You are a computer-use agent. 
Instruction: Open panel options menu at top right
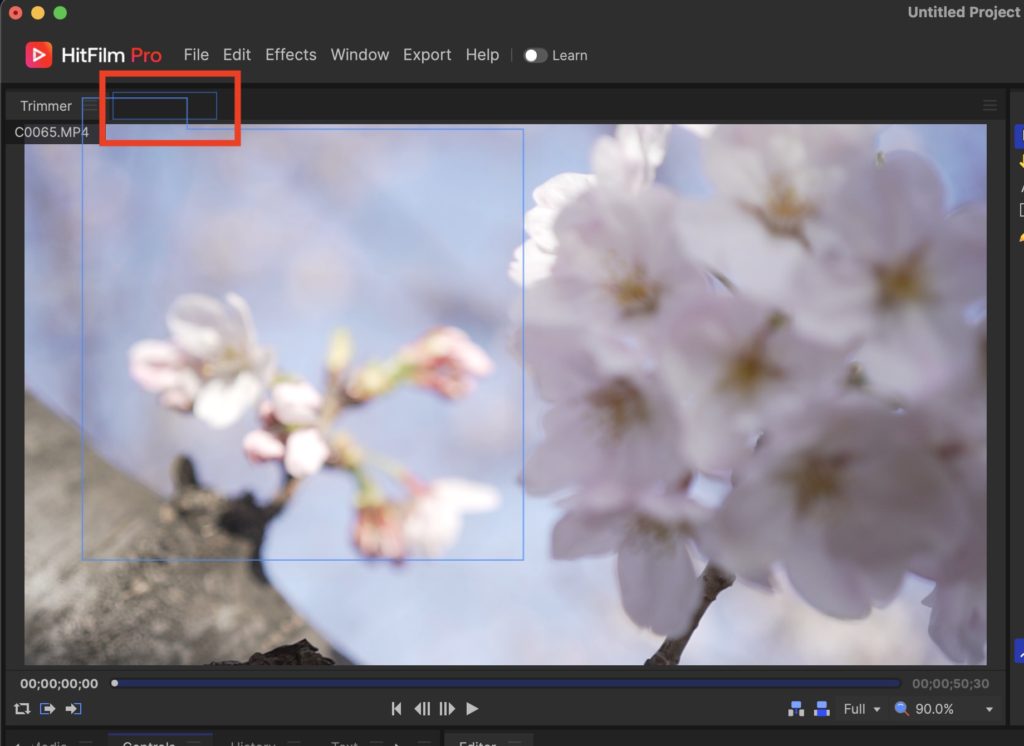pos(990,105)
